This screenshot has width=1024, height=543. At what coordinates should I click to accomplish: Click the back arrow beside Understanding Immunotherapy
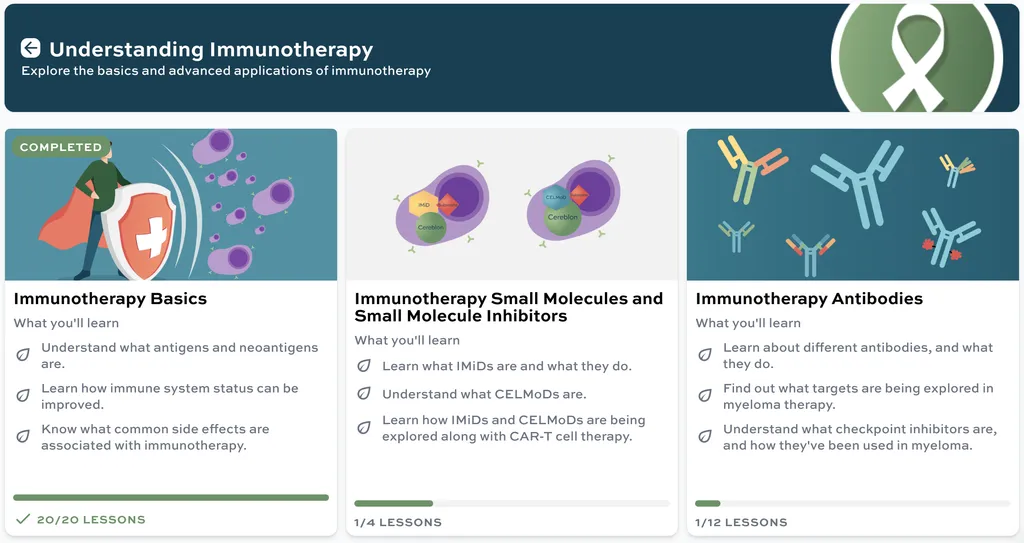[31, 48]
